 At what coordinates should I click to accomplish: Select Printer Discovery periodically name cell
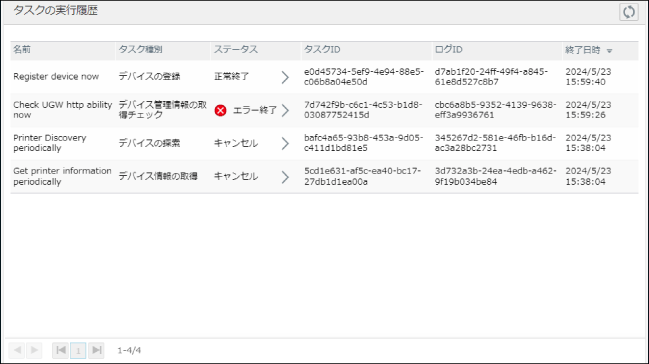[x=50, y=143]
